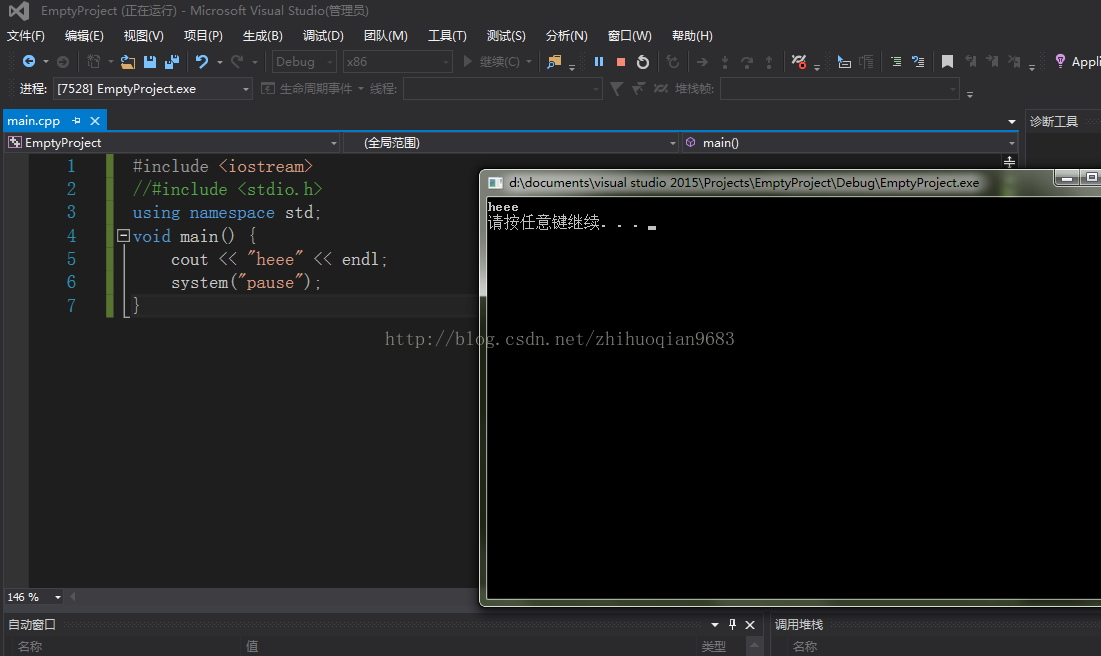Screen dimensions: 1101x656
Task: Open the 146 % zoom level dropdown
Action: pyautogui.click(x=34, y=597)
